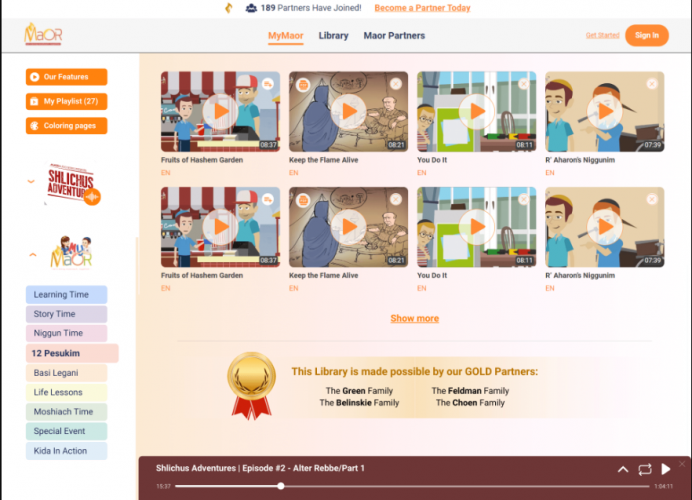Image resolution: width=692 pixels, height=500 pixels.
Task: Select the Niggun Time category
Action: pos(67,333)
